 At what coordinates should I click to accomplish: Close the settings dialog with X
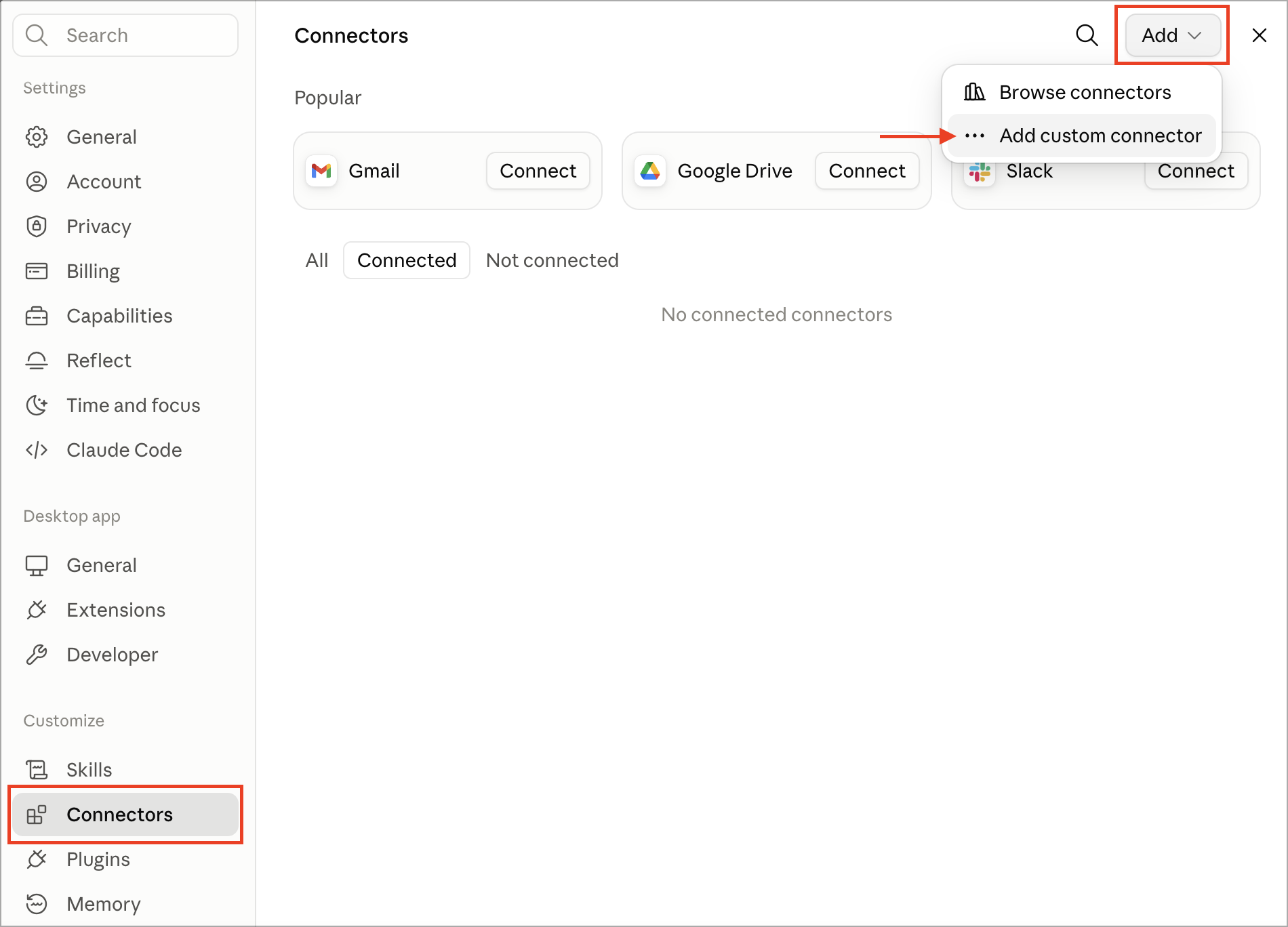click(x=1259, y=35)
